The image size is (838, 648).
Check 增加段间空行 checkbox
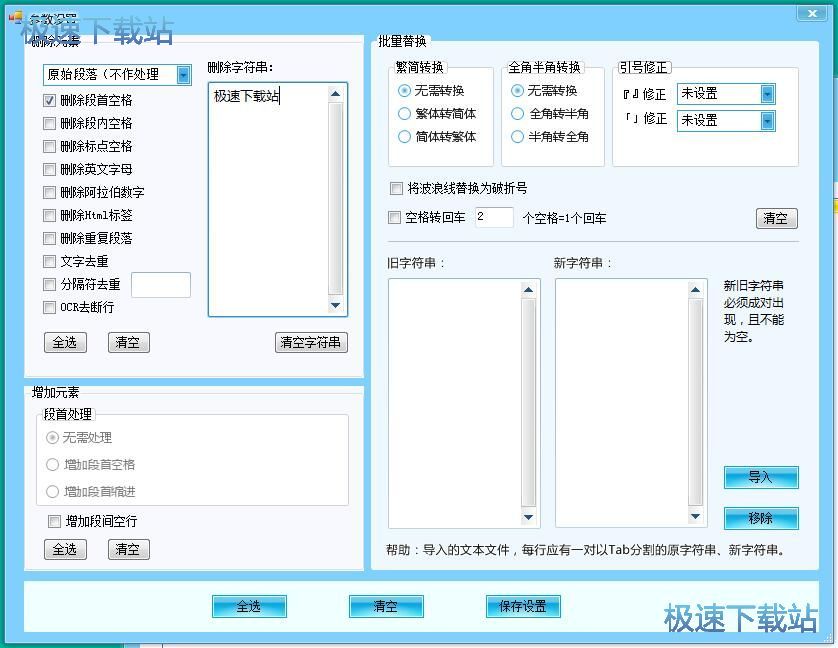click(54, 521)
